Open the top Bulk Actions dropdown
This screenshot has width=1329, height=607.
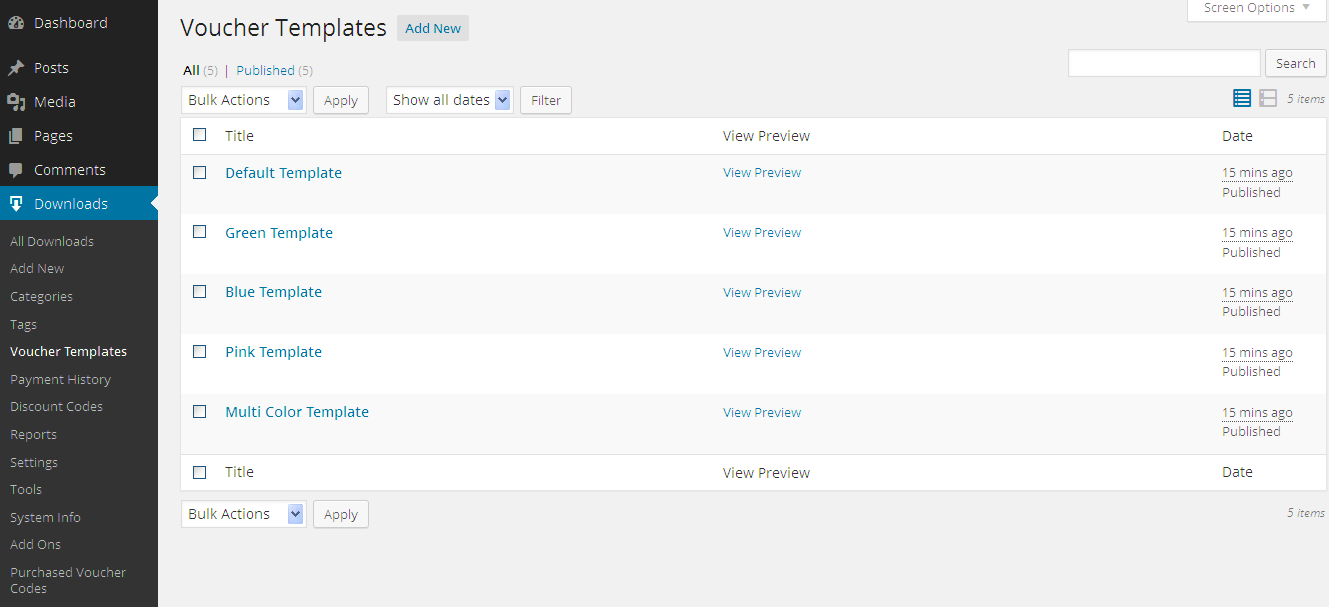click(x=244, y=100)
